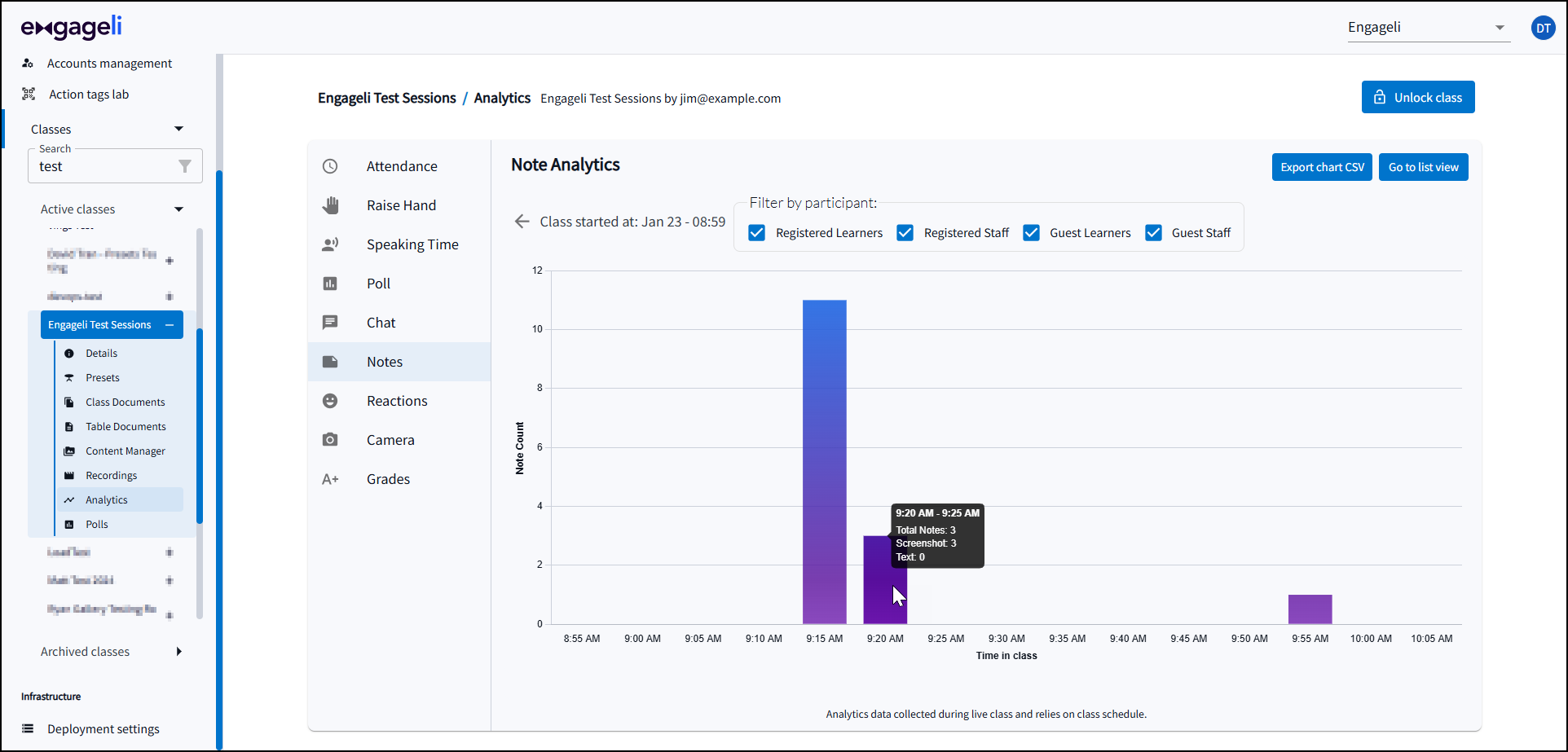
Task: Click the 9:20 AM chart bar
Action: [x=885, y=580]
